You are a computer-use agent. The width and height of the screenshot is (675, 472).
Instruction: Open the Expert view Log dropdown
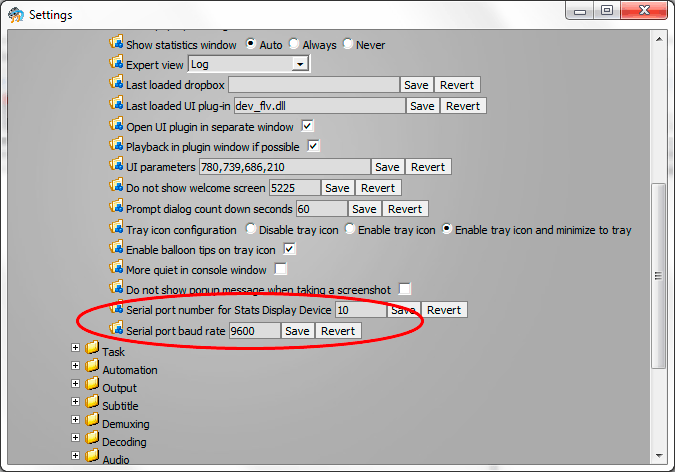(298, 64)
